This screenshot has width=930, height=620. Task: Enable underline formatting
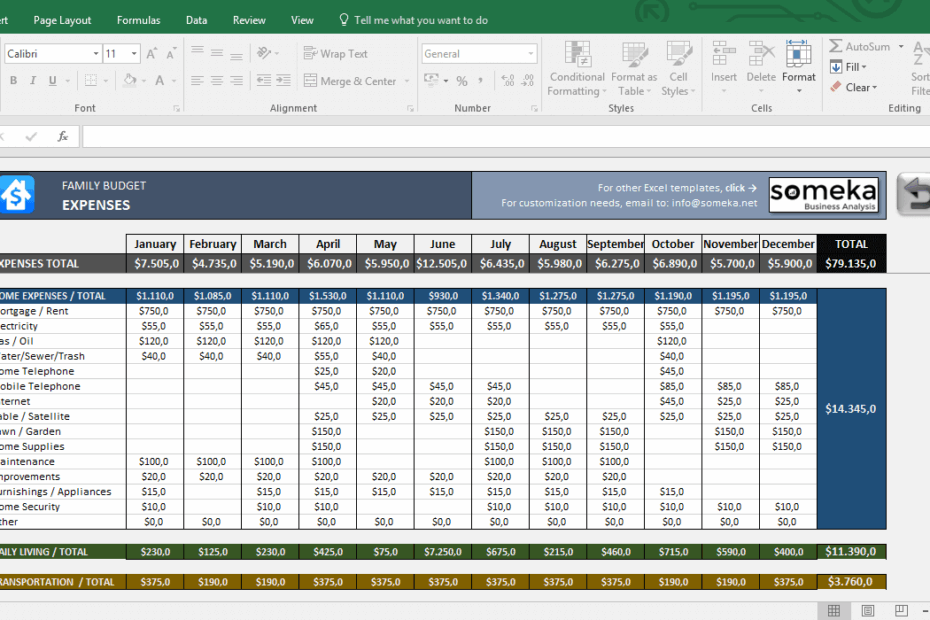(51, 80)
